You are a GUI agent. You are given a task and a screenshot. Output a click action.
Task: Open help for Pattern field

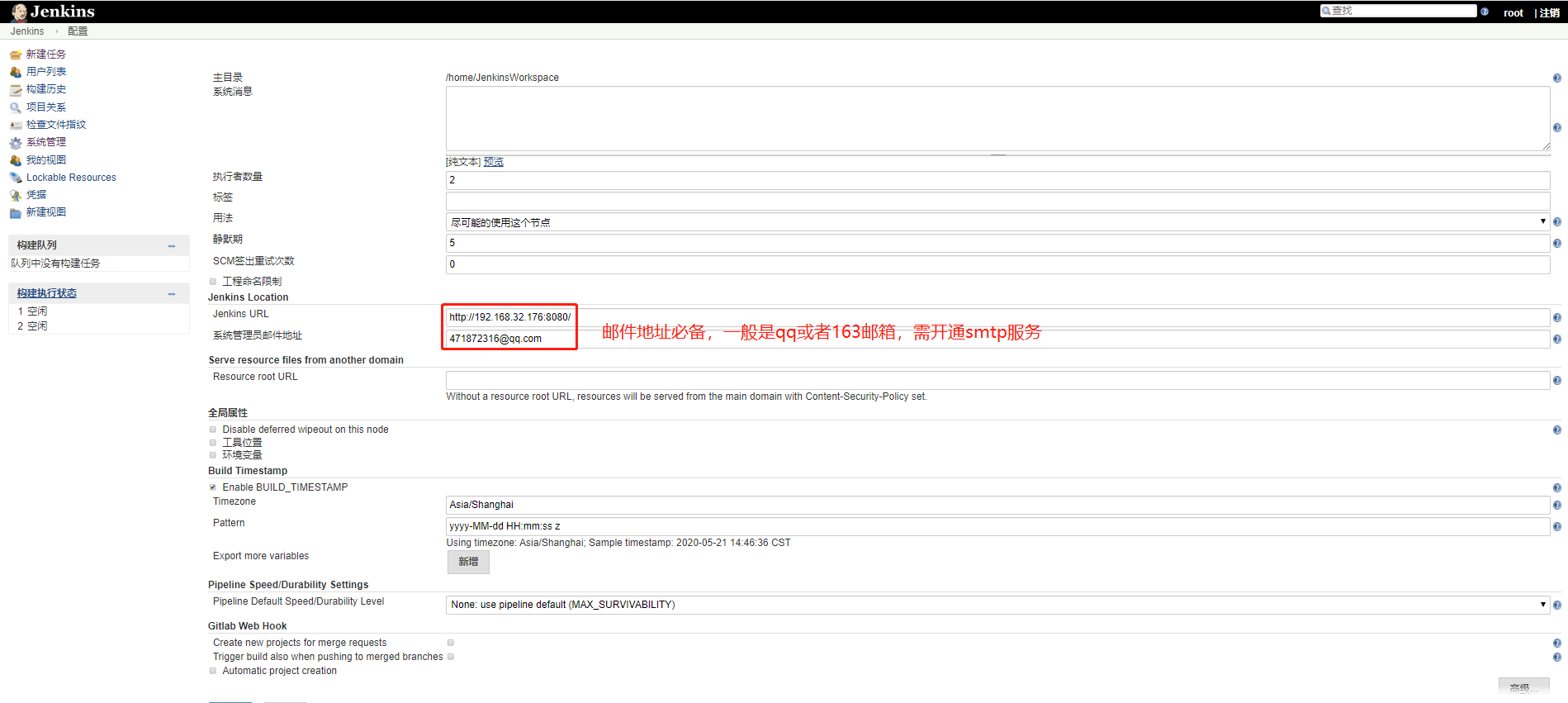coord(1556,526)
